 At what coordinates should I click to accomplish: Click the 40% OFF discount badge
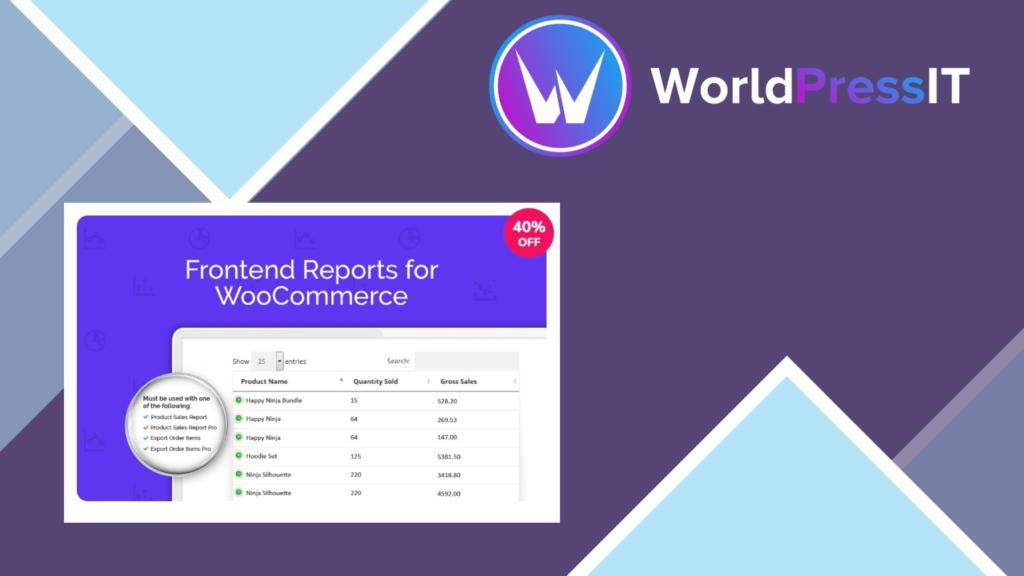529,233
